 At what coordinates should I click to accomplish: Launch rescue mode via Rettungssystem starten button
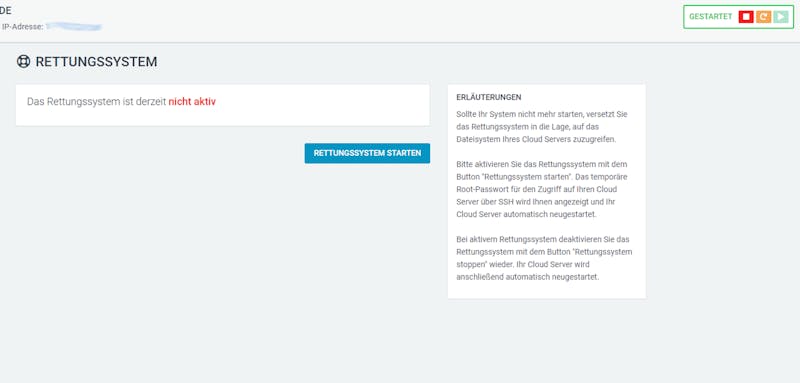367,153
